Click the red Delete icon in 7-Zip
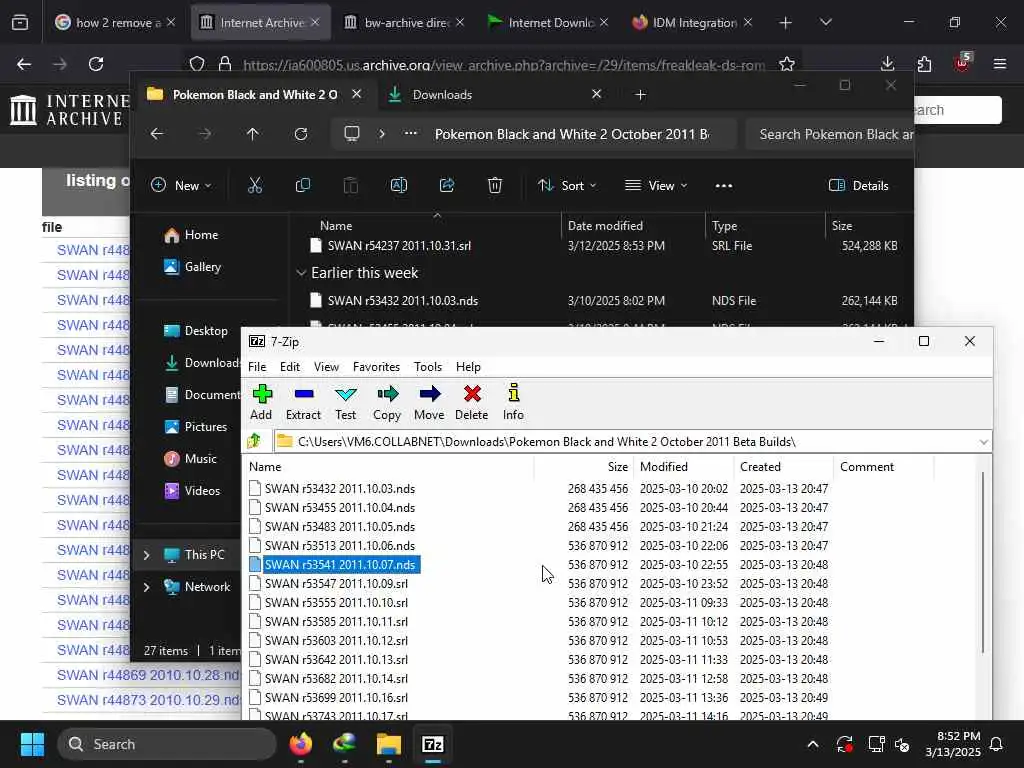Image resolution: width=1024 pixels, height=768 pixels. (x=472, y=402)
